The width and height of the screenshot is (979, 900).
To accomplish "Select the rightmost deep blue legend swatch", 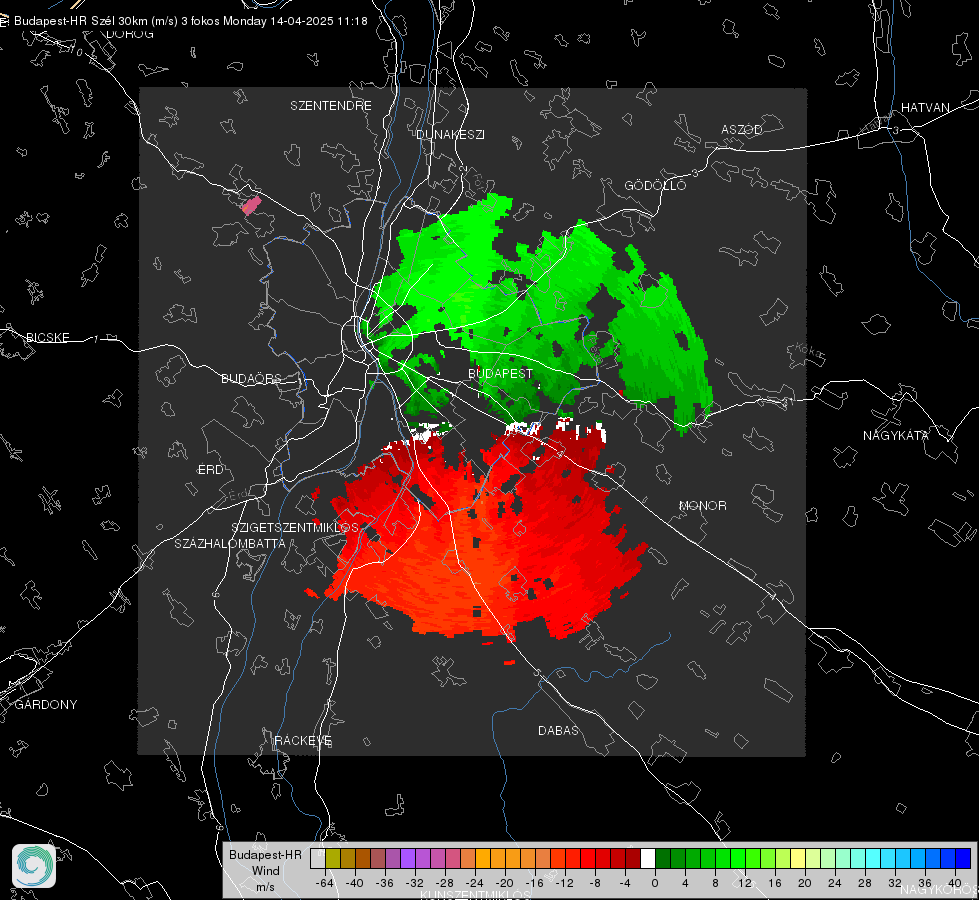I will [963, 858].
